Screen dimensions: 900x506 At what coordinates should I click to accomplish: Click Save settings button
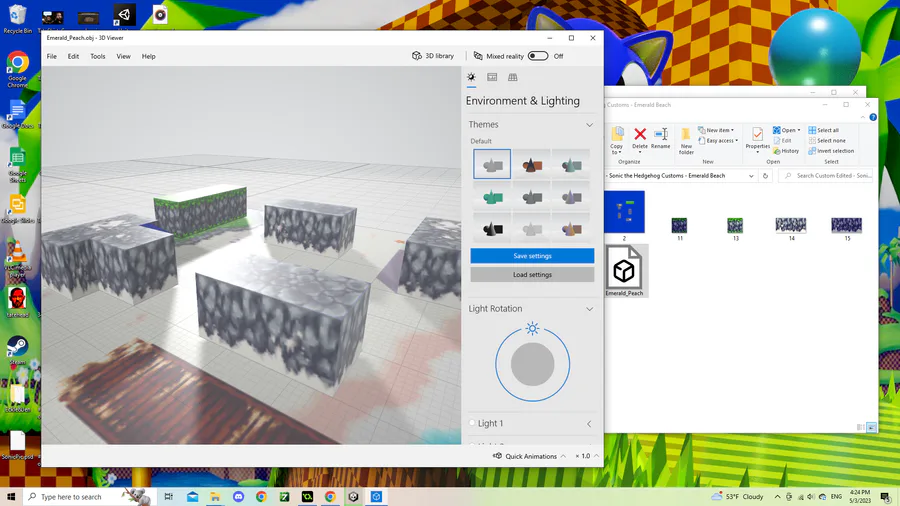pos(532,256)
